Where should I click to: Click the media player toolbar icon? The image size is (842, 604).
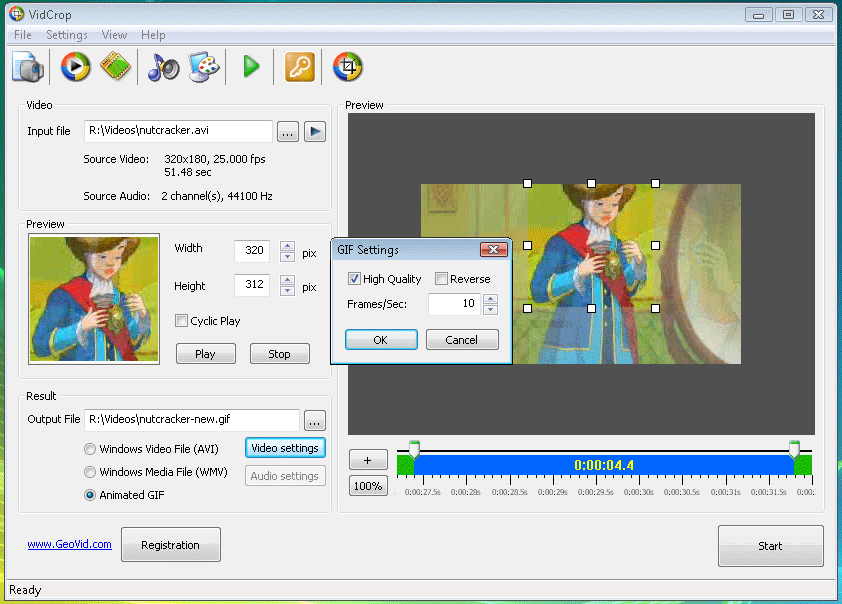75,67
